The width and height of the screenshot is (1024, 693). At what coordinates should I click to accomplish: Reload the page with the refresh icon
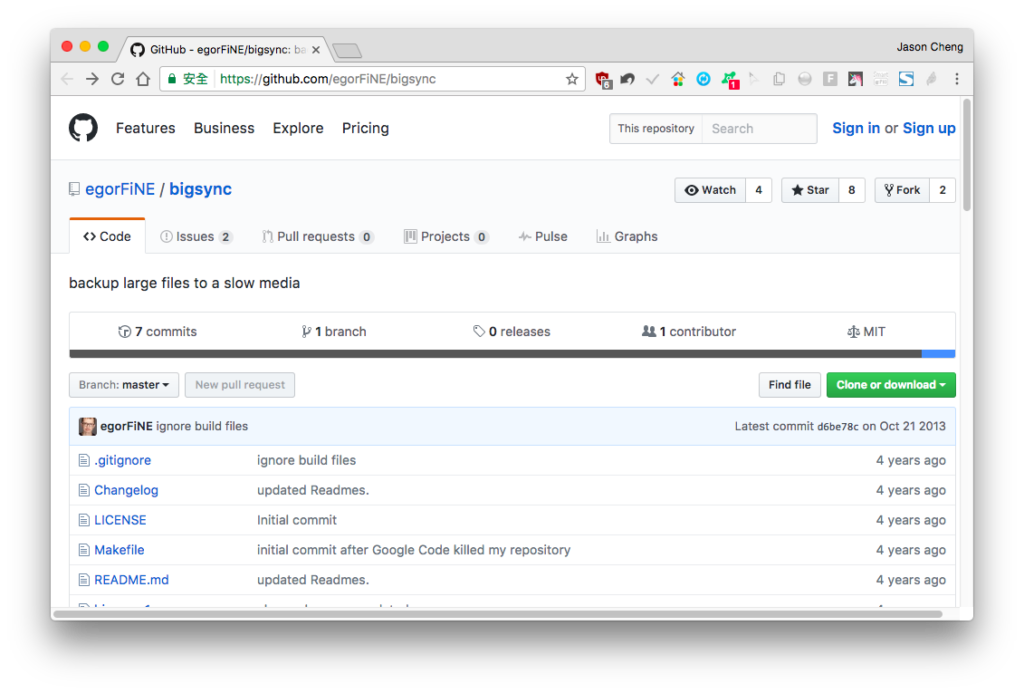[x=118, y=79]
